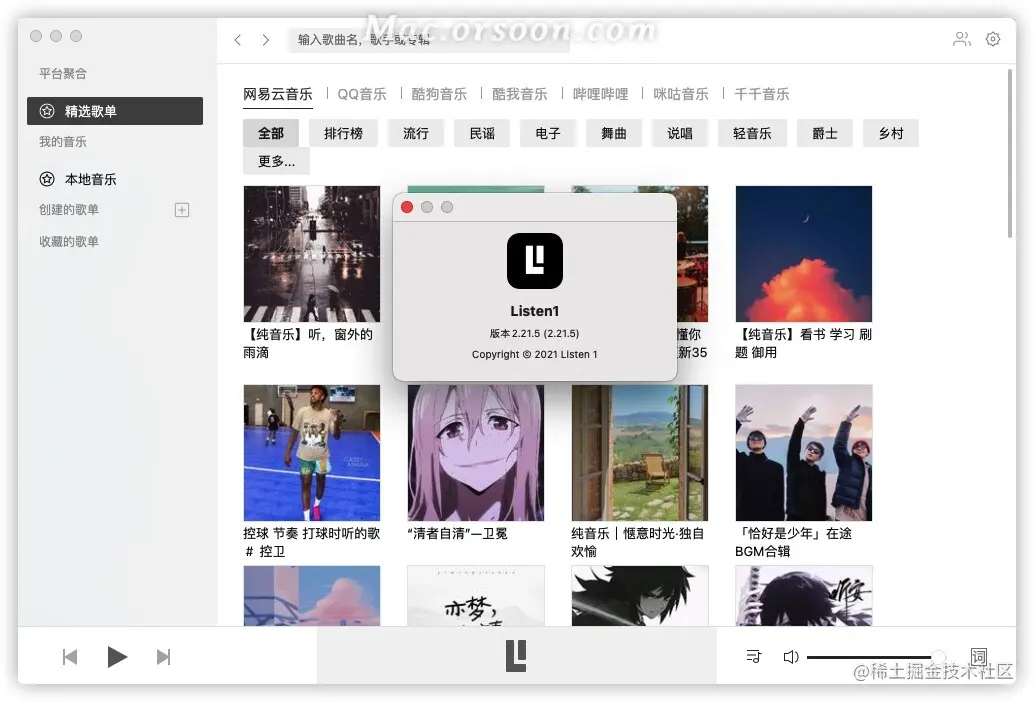Switch to the 咪咕音乐 tab
Viewport: 1034px width, 702px height.
[x=681, y=94]
